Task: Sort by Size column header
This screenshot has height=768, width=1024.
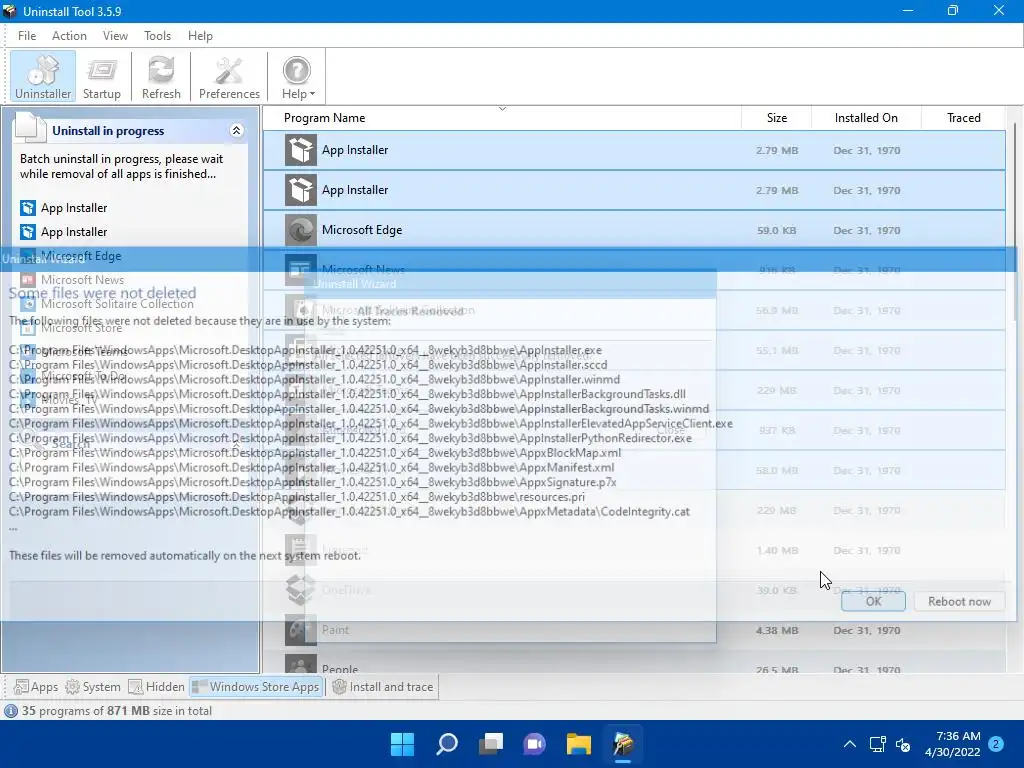Action: [x=776, y=118]
